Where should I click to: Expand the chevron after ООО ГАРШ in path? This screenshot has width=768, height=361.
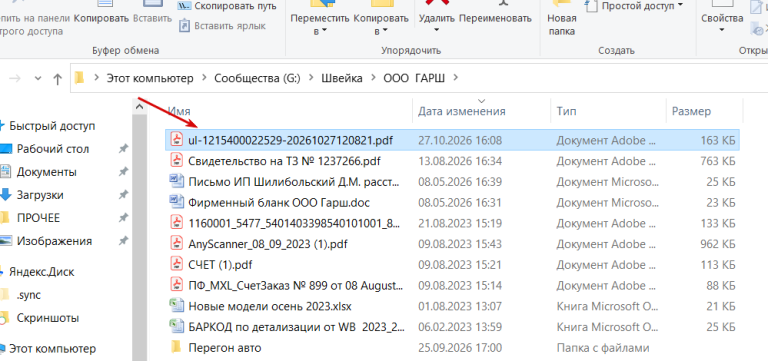tap(456, 78)
